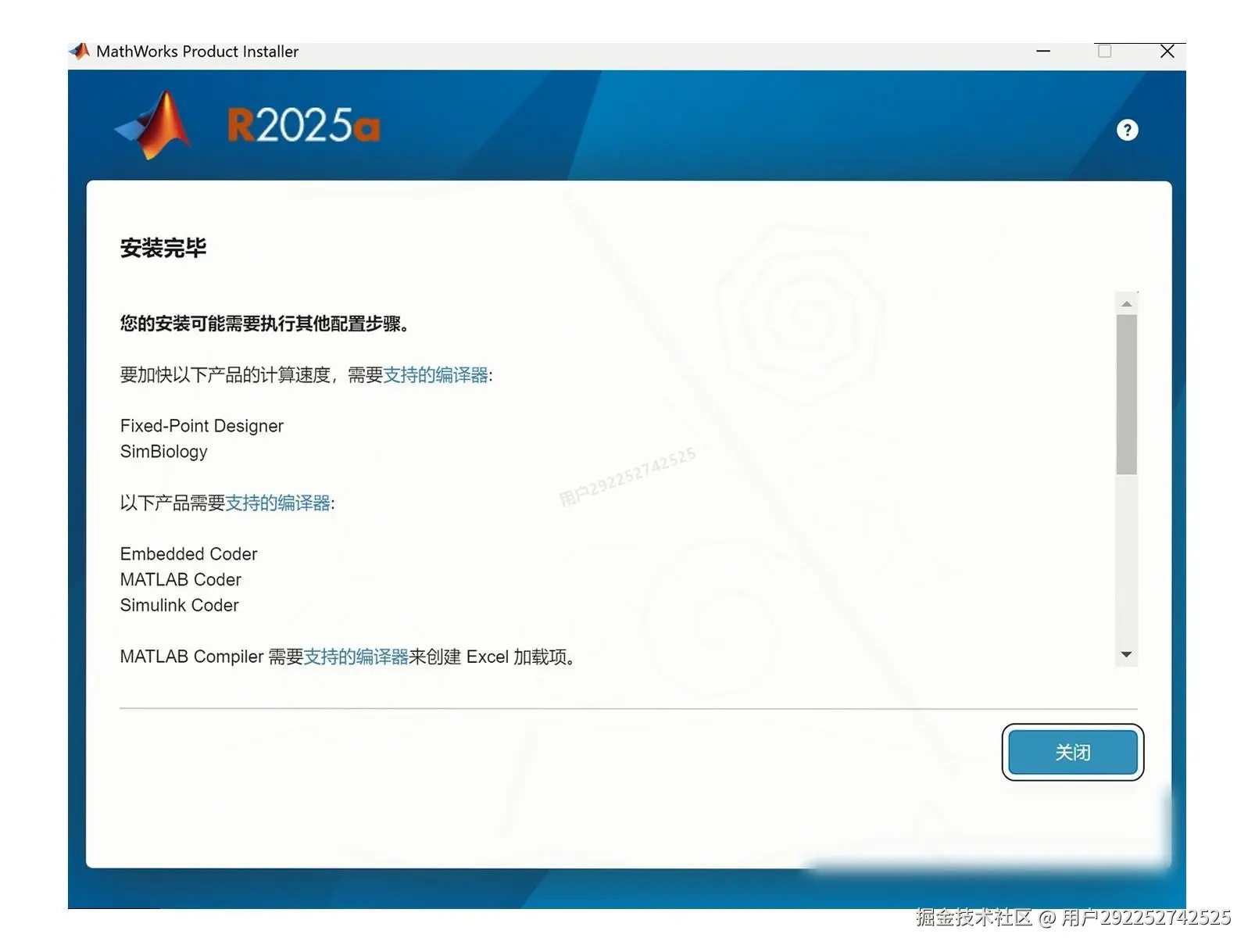Image resolution: width=1255 pixels, height=952 pixels.
Task: Maximize the installer window
Action: (1104, 51)
